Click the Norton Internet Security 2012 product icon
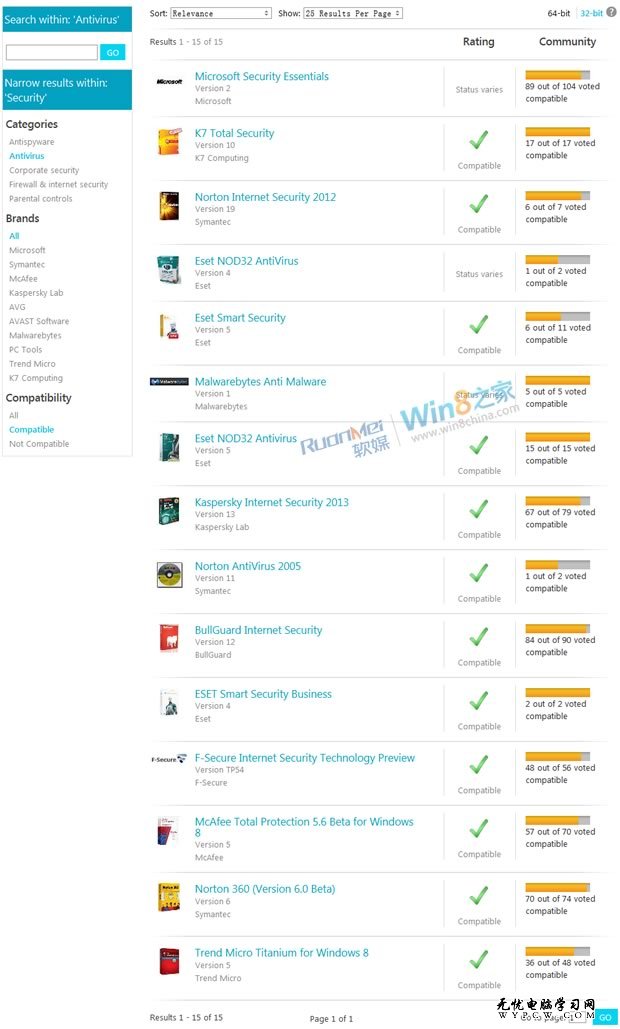The height and width of the screenshot is (1029, 620). click(x=169, y=206)
